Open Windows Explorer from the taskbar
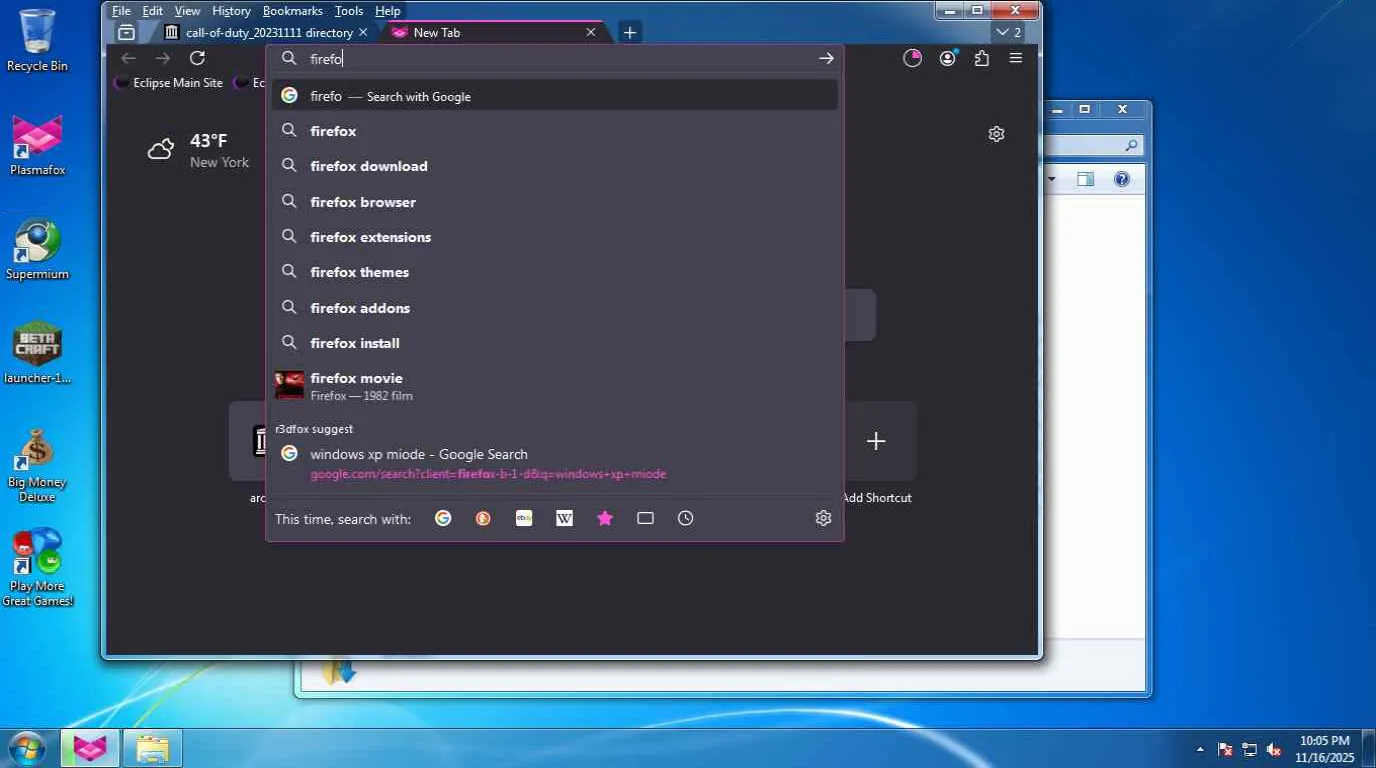Viewport: 1376px width, 768px height. (152, 748)
